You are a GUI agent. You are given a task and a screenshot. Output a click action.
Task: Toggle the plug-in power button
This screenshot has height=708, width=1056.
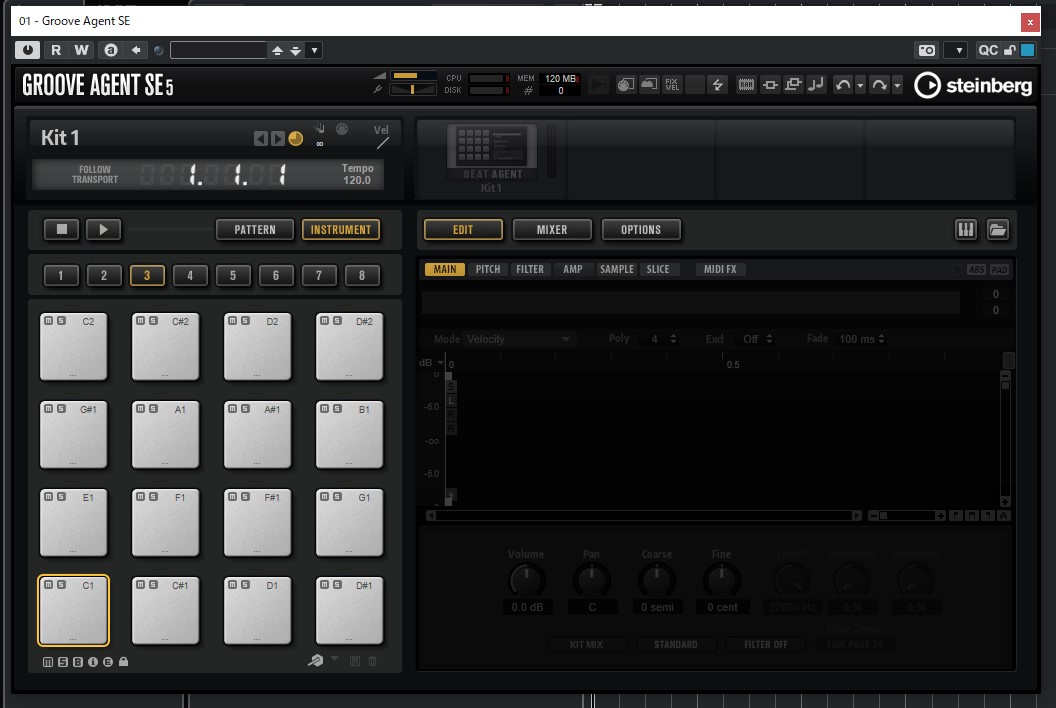pyautogui.click(x=28, y=50)
